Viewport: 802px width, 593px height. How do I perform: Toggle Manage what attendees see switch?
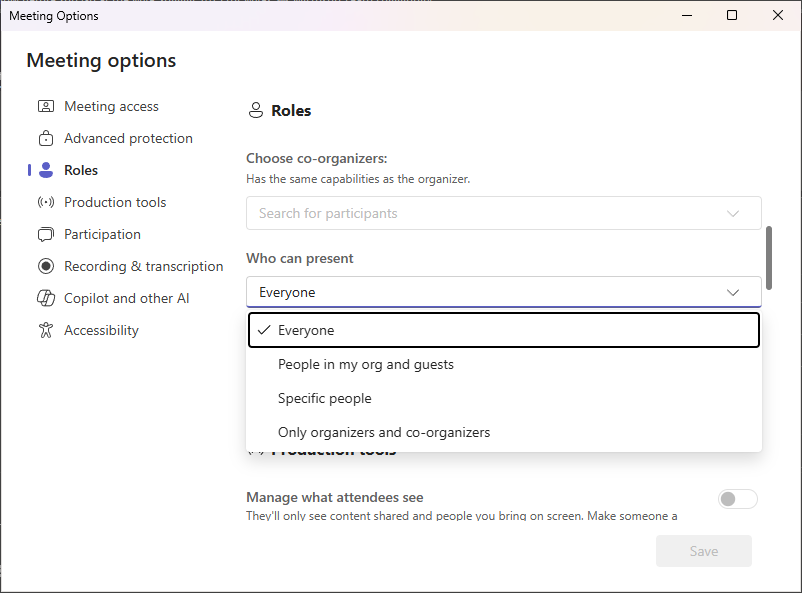738,499
